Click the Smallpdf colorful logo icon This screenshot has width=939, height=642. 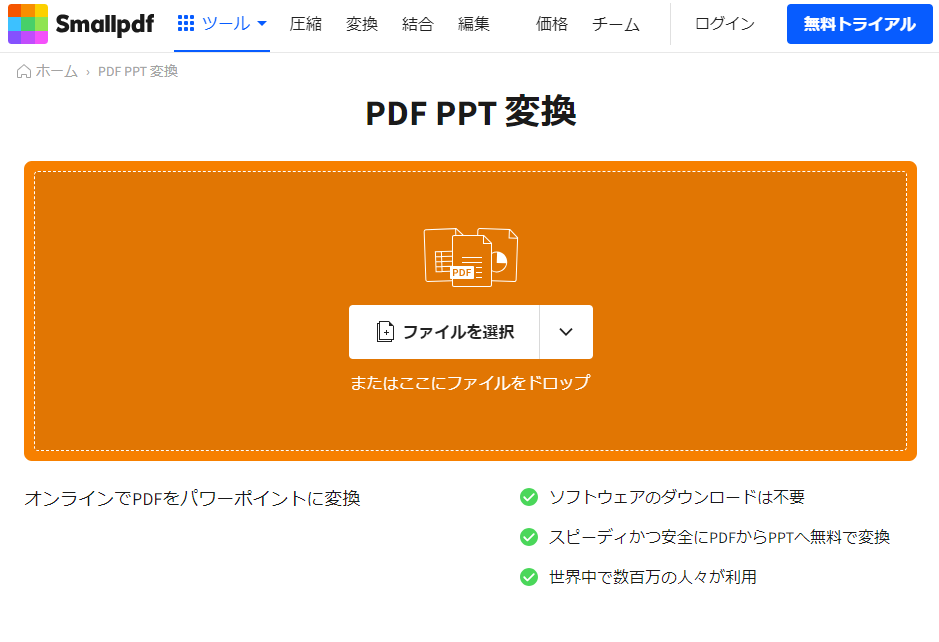coord(28,24)
